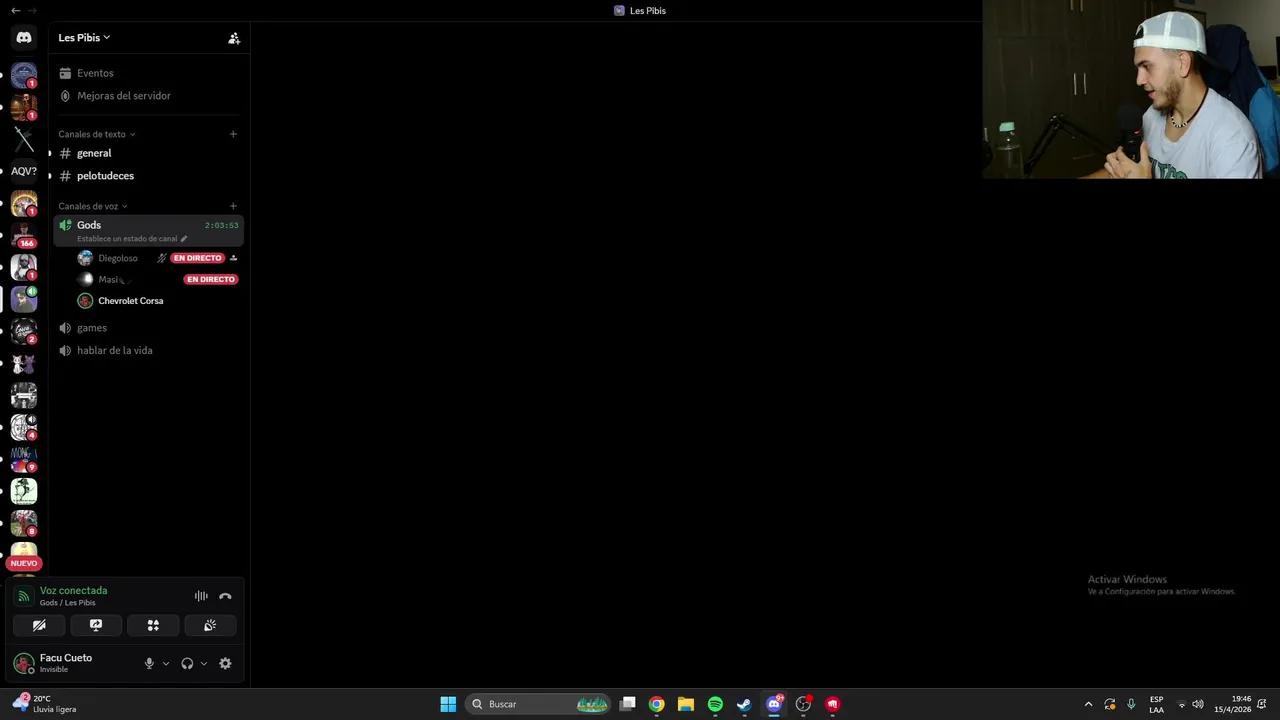
Task: Open the pelotudeces text channel
Action: click(x=148, y=176)
